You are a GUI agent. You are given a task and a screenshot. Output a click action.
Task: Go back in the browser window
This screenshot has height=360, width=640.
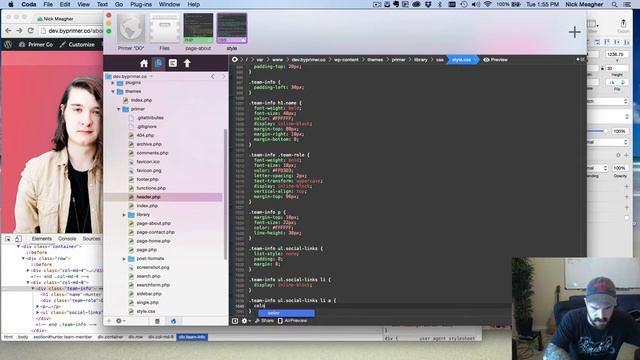pos(8,31)
